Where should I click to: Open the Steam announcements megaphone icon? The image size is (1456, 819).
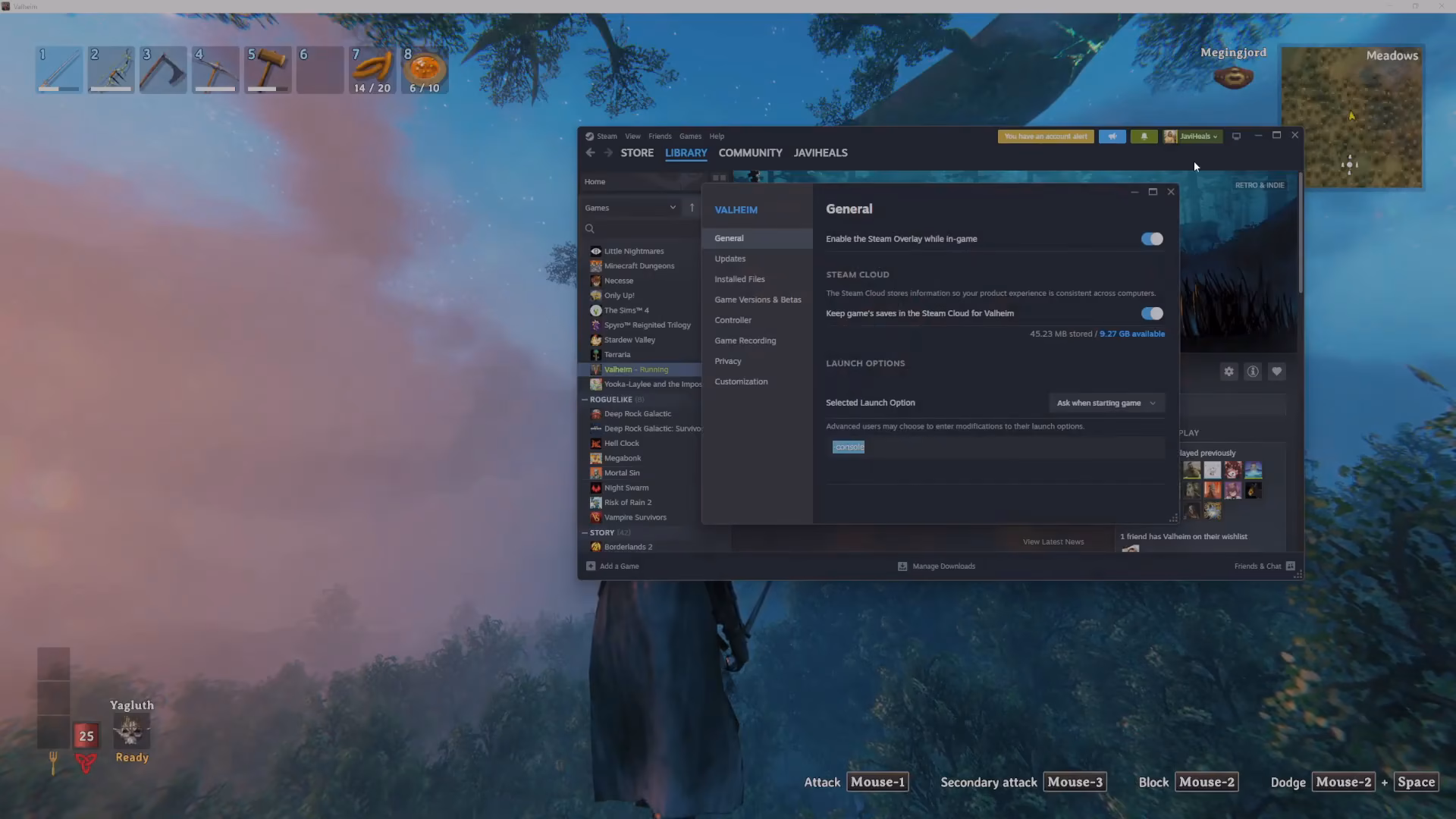tap(1112, 136)
